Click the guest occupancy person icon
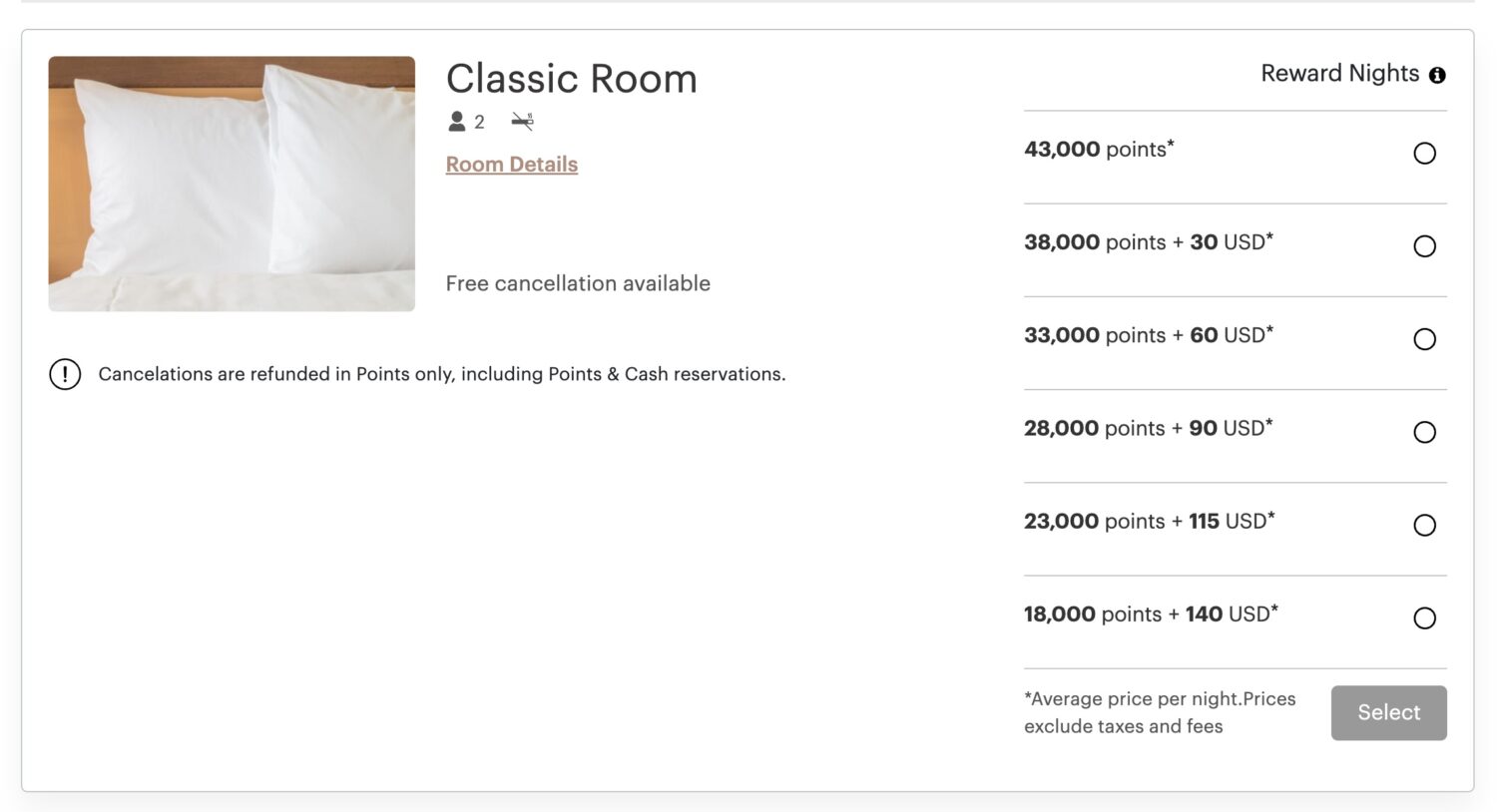 click(457, 122)
